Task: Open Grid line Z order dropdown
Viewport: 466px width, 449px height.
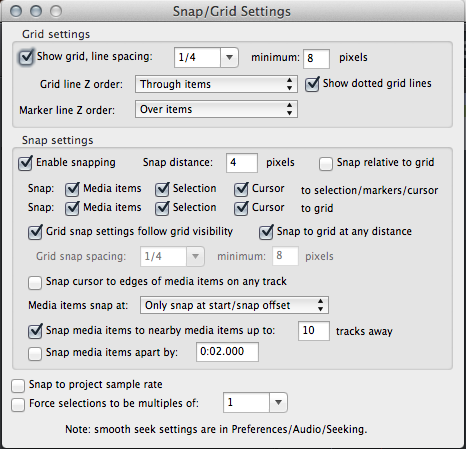Action: click(x=216, y=84)
